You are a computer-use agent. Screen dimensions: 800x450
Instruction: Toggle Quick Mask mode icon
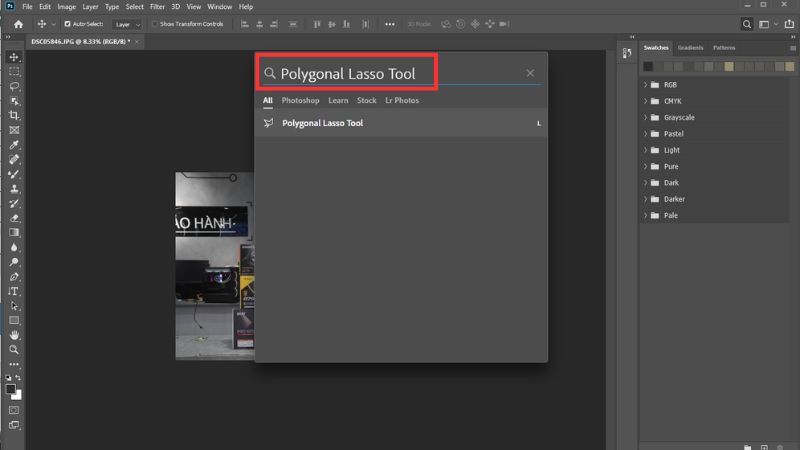14,410
